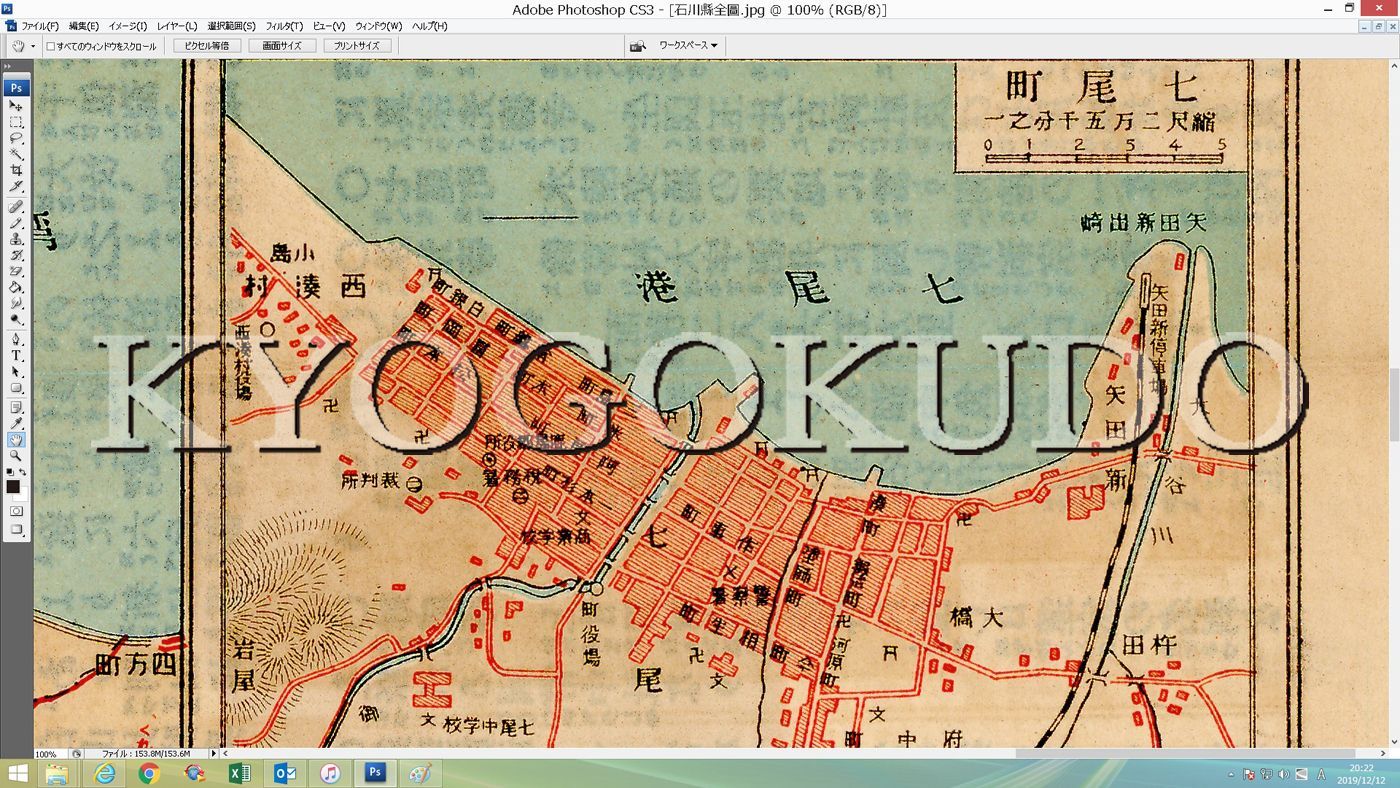
Task: Select the Lasso tool
Action: pyautogui.click(x=16, y=138)
